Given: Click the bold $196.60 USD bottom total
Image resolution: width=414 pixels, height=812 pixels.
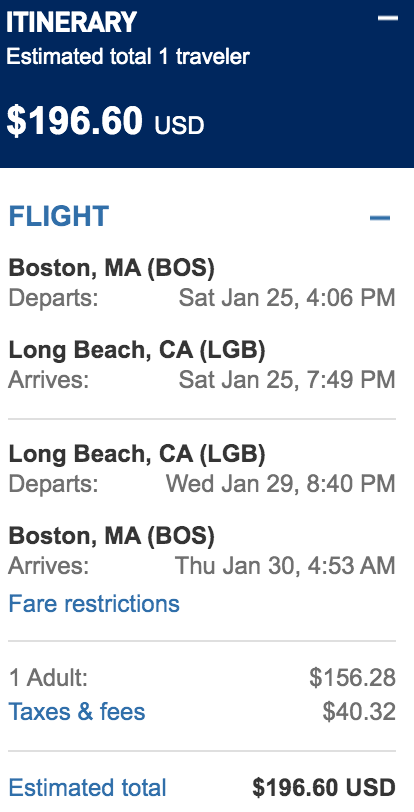Looking at the screenshot, I should tap(324, 788).
